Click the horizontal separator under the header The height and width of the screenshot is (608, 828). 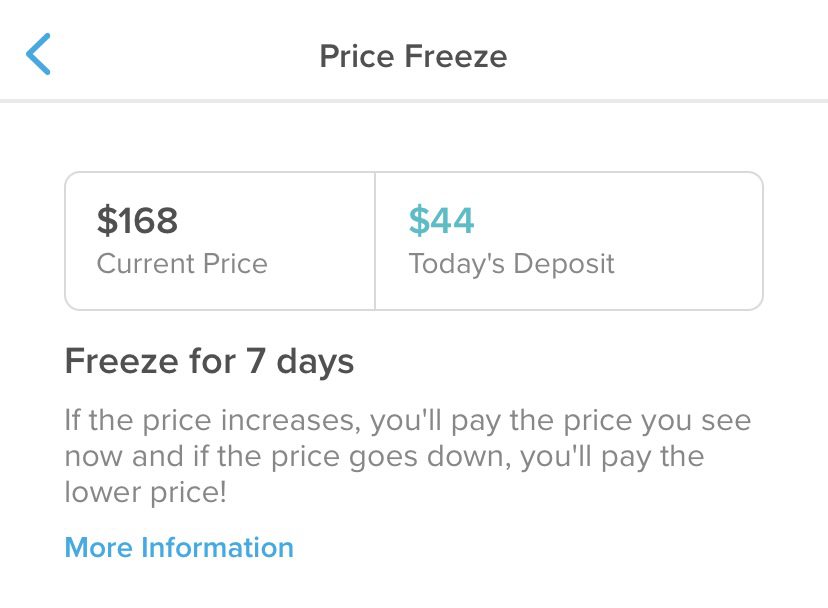pyautogui.click(x=414, y=101)
